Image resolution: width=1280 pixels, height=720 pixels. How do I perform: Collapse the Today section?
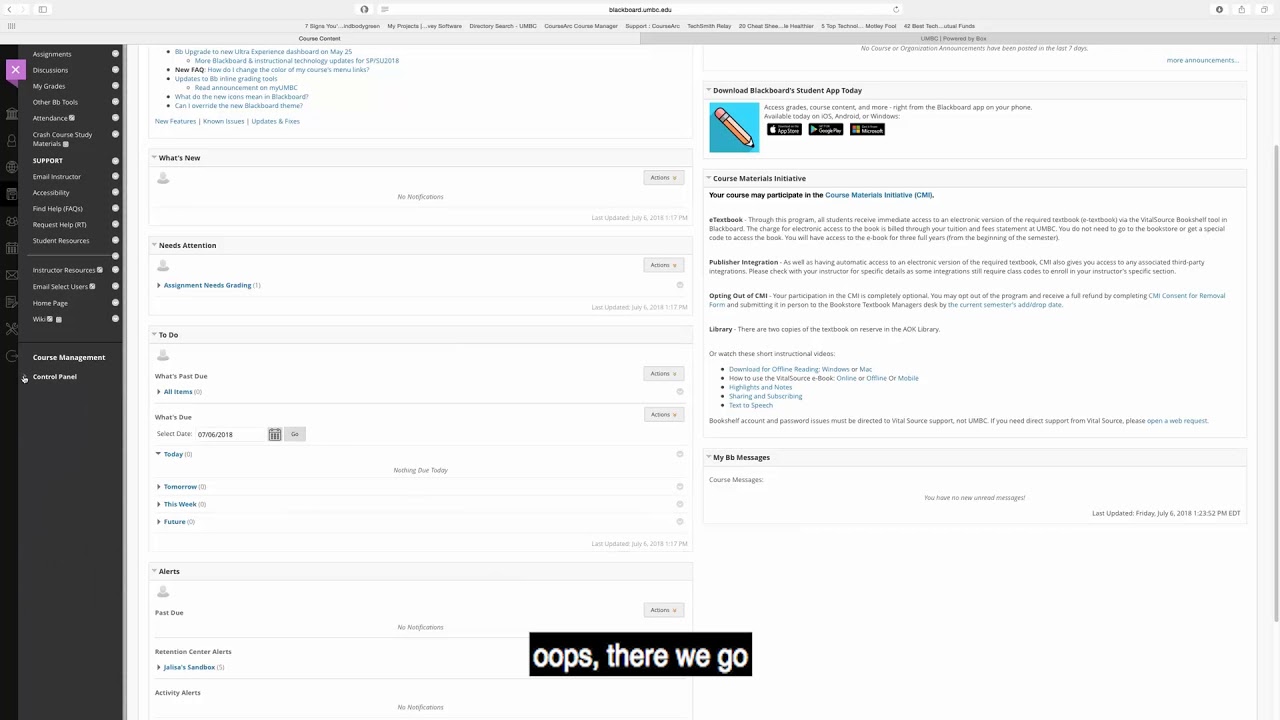pos(159,454)
